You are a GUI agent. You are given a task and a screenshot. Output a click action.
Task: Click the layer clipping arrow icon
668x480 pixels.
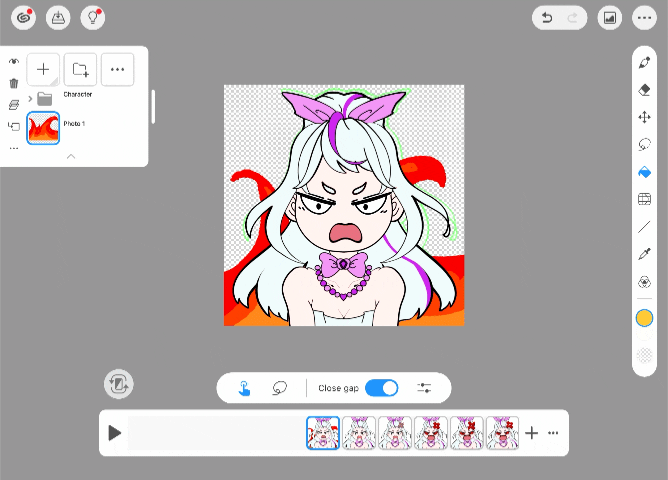pyautogui.click(x=14, y=126)
